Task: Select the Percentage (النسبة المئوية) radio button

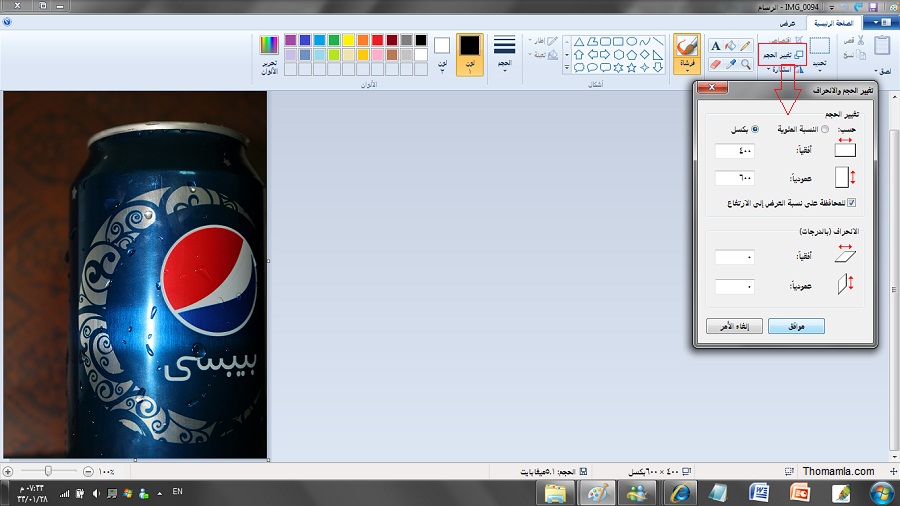Action: click(x=825, y=130)
